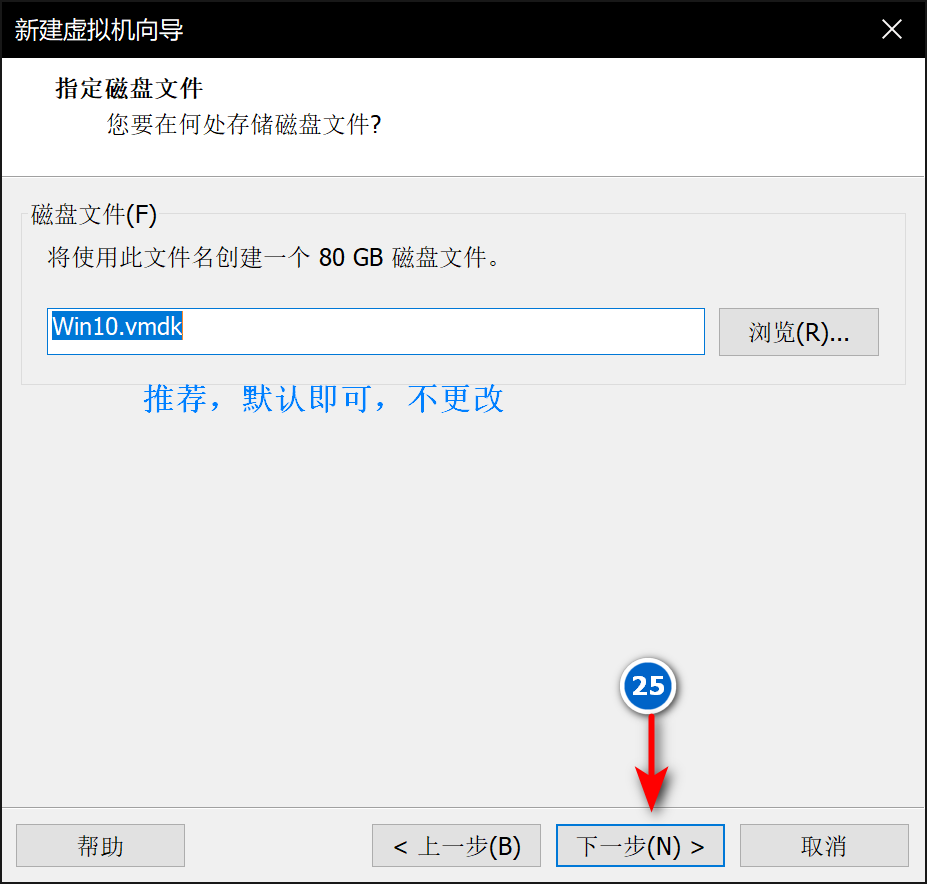Image resolution: width=927 pixels, height=884 pixels.
Task: Click the highlighted Win10.vmdk text
Action: click(x=116, y=327)
